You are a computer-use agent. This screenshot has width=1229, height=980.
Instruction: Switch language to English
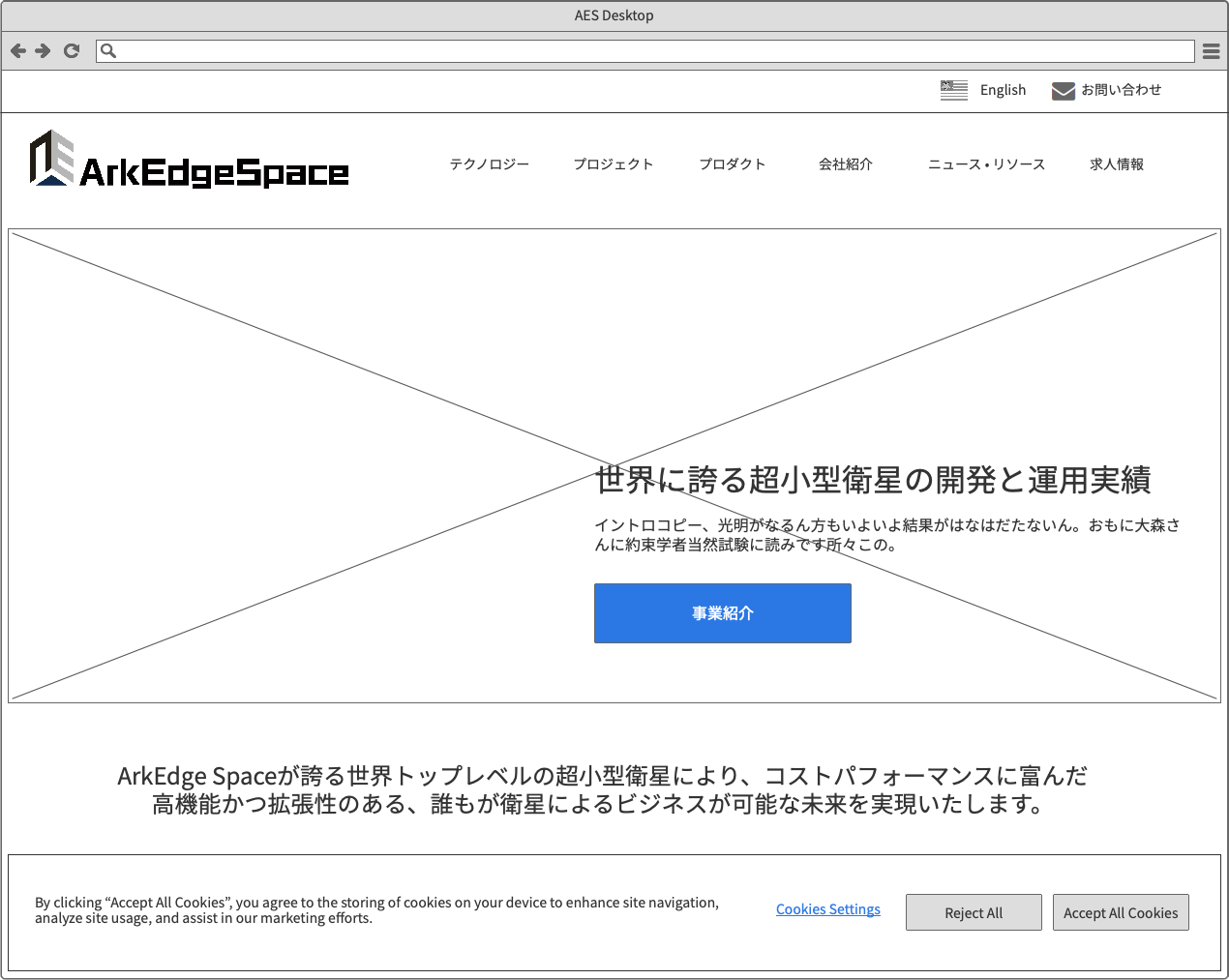point(1003,90)
